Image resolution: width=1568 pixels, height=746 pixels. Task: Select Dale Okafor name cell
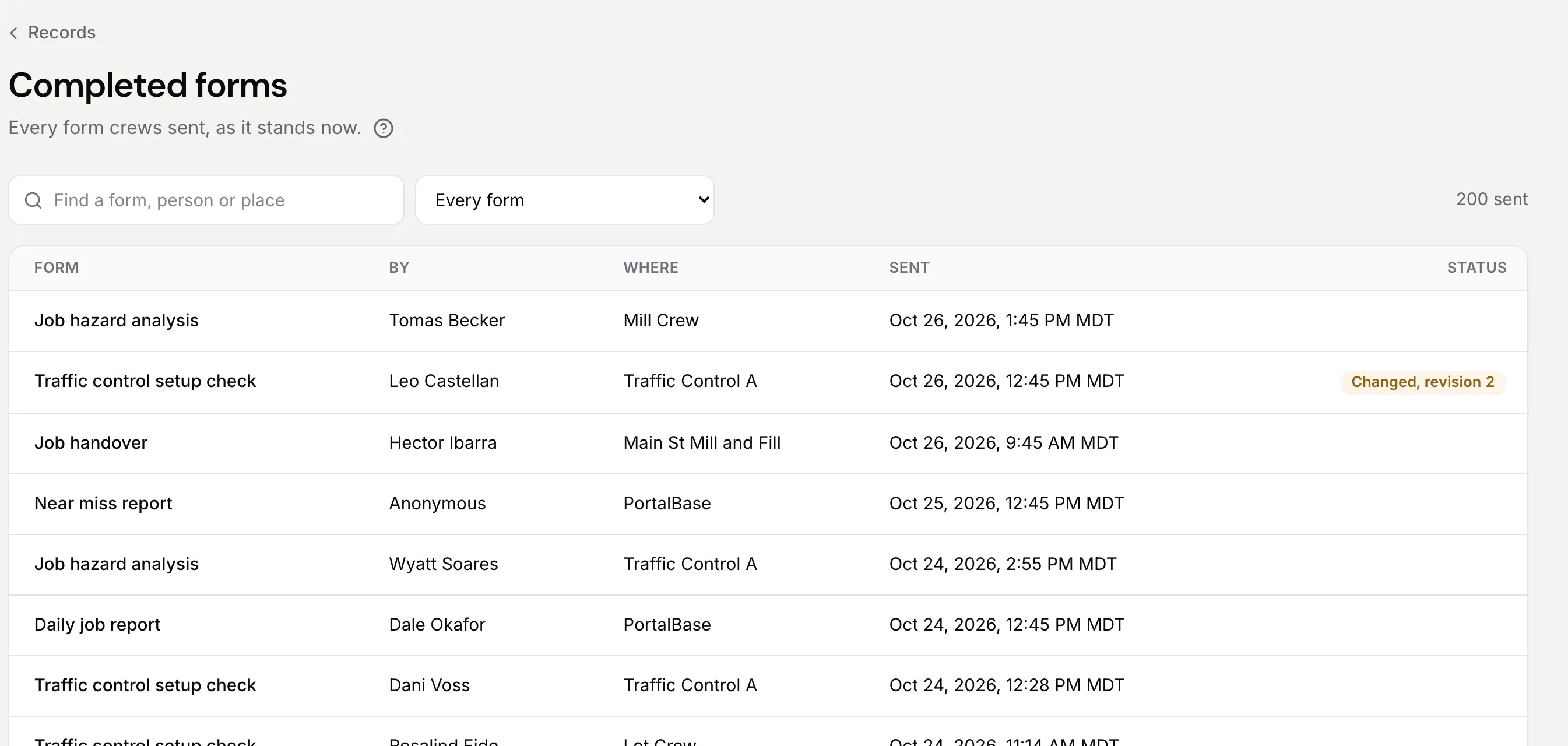coord(437,625)
